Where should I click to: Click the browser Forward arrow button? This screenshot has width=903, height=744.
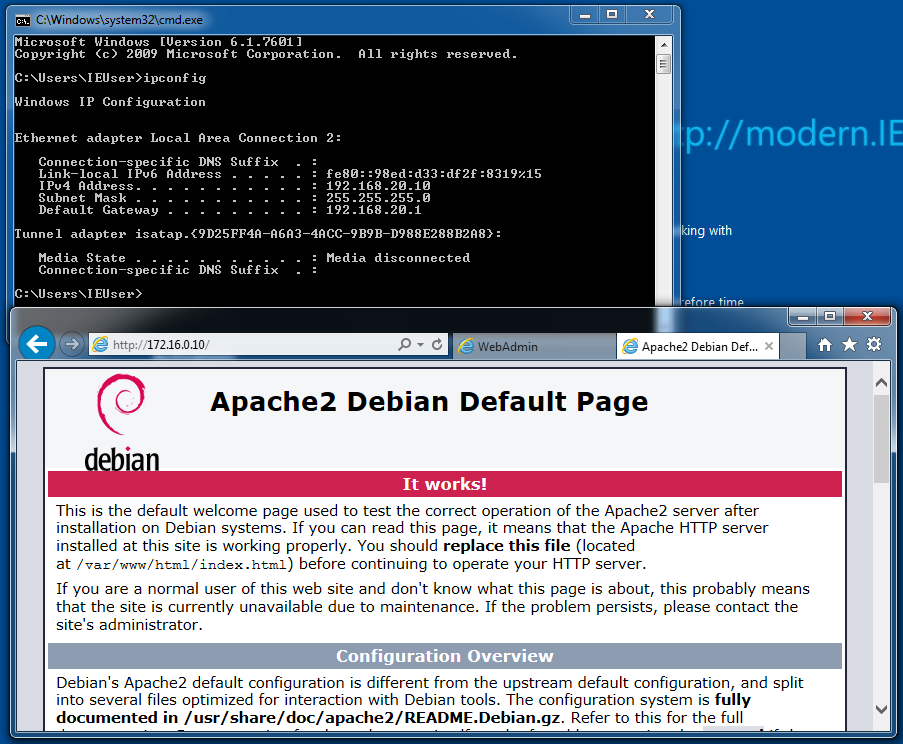[71, 345]
